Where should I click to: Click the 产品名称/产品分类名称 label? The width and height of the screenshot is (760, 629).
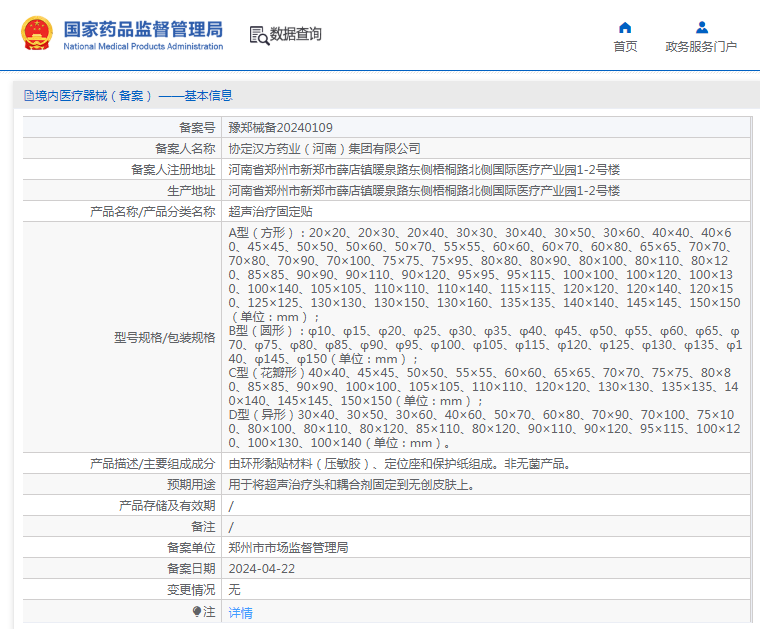click(x=153, y=212)
